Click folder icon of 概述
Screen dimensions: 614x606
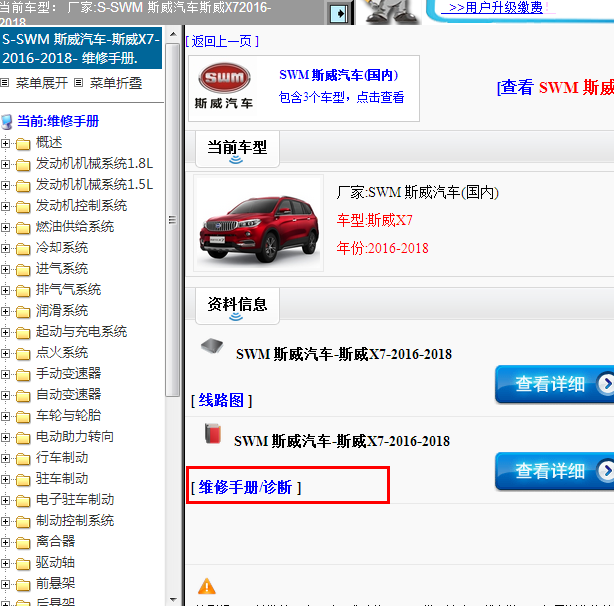(23, 144)
